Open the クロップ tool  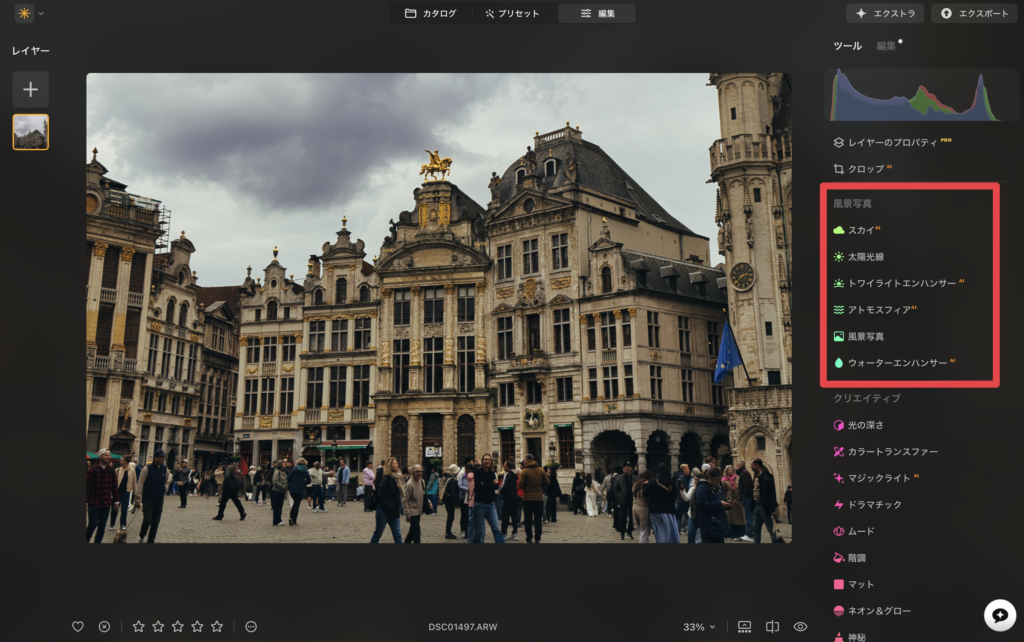(863, 169)
